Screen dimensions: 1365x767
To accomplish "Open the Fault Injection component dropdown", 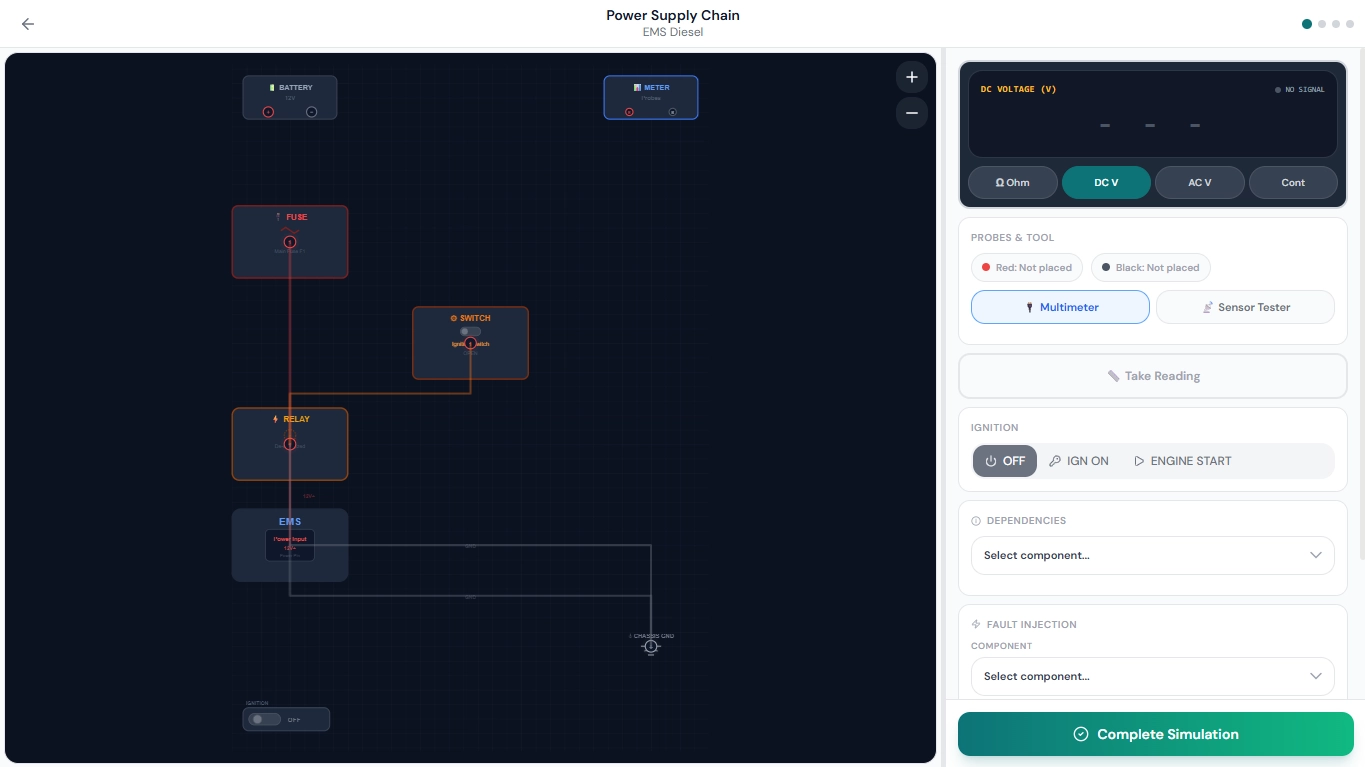I will tap(1152, 676).
